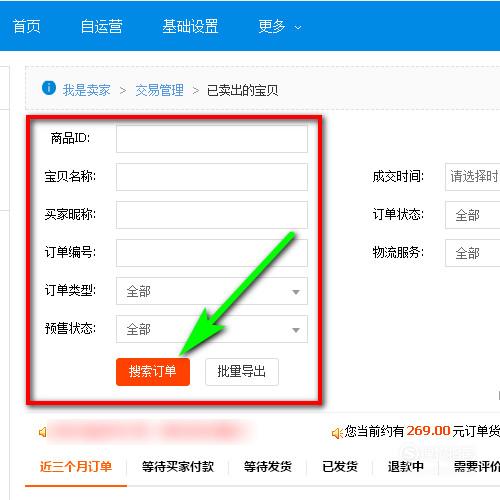Viewport: 500px width, 500px height.
Task: Focus the 订单编号 input field
Action: [212, 253]
